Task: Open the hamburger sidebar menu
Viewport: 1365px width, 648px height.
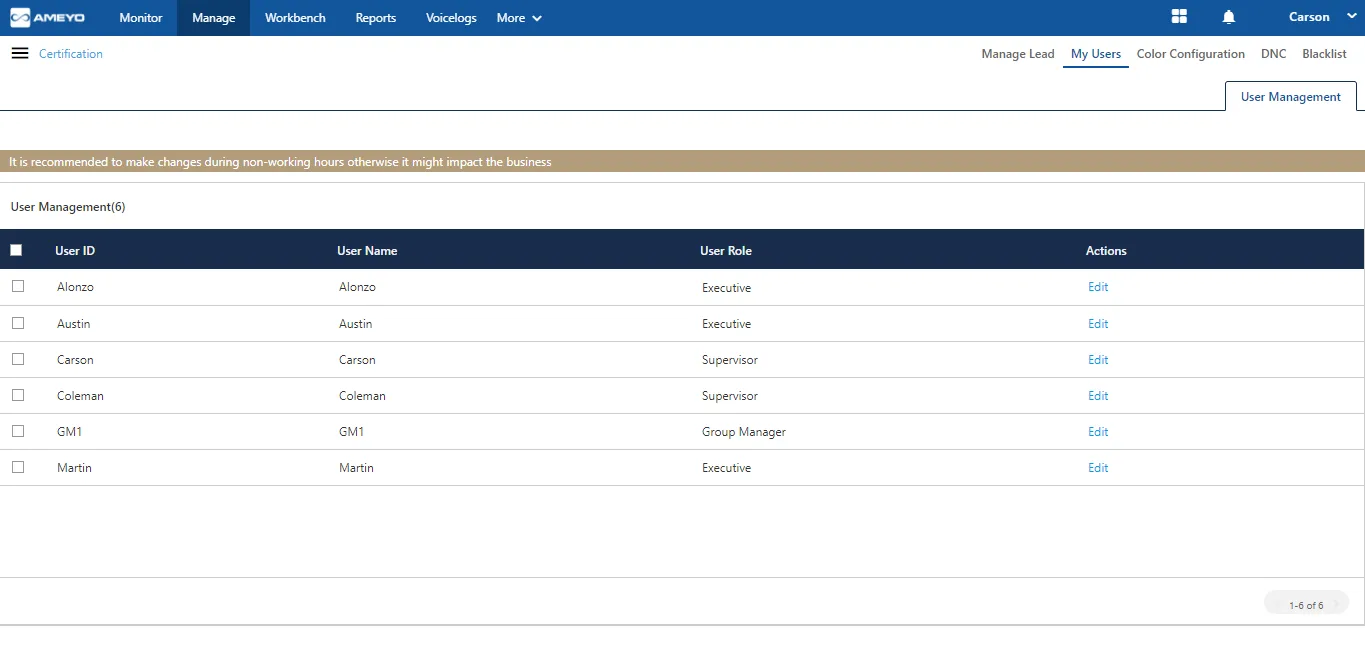Action: click(x=20, y=53)
